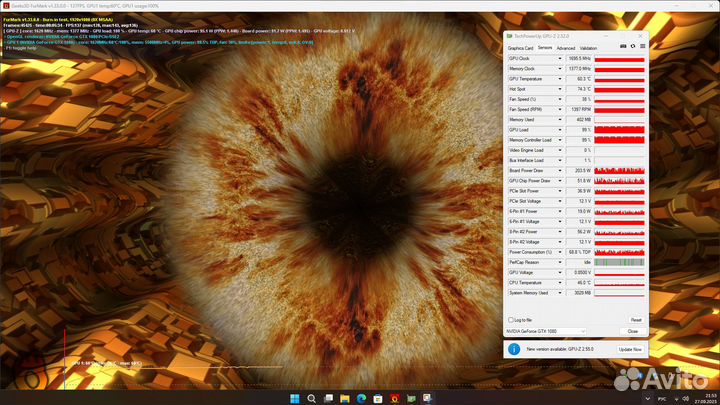The image size is (720, 405).
Task: Click the 'Hot Spot' temperature value field
Action: (x=579, y=89)
